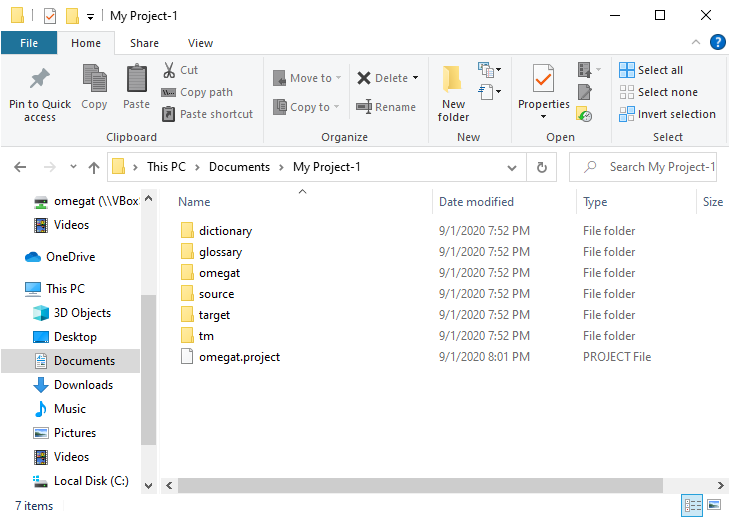
Task: Collapse the ribbon with the chevron
Action: [x=696, y=42]
